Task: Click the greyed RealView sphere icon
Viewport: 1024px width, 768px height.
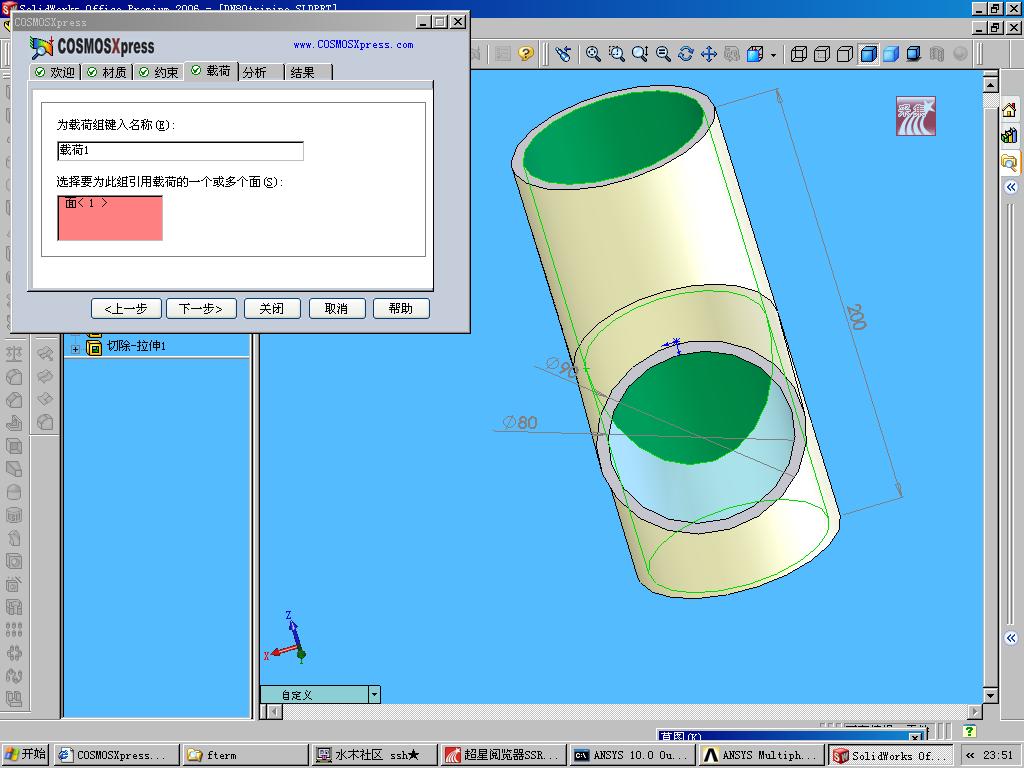Action: pos(960,54)
